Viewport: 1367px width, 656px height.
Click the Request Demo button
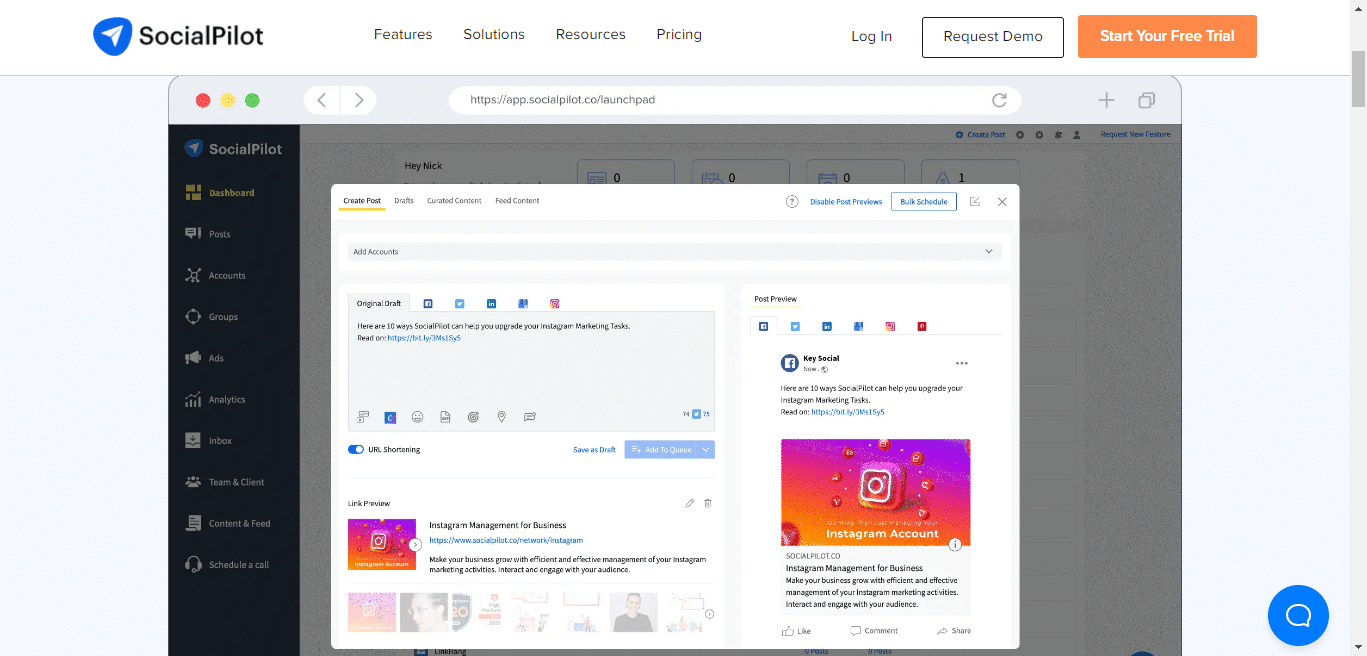[x=993, y=36]
